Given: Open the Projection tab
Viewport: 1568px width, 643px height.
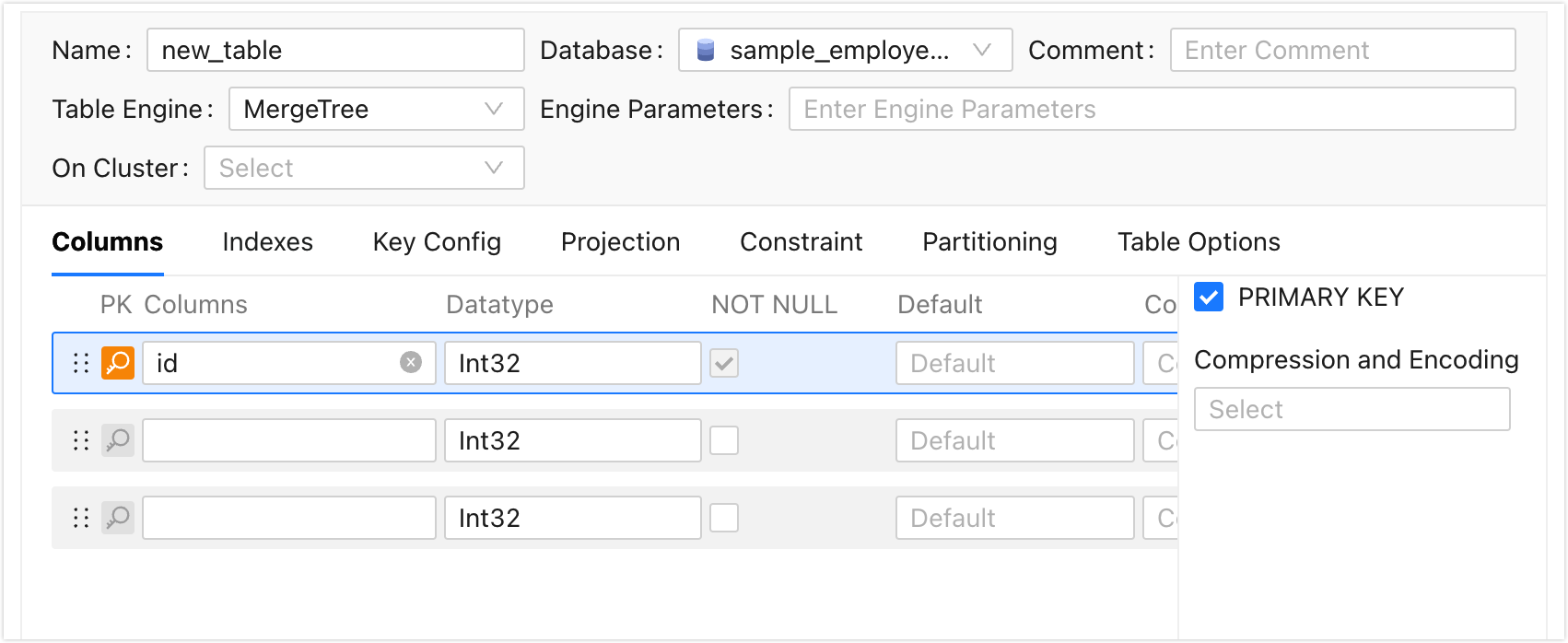Looking at the screenshot, I should click(620, 241).
